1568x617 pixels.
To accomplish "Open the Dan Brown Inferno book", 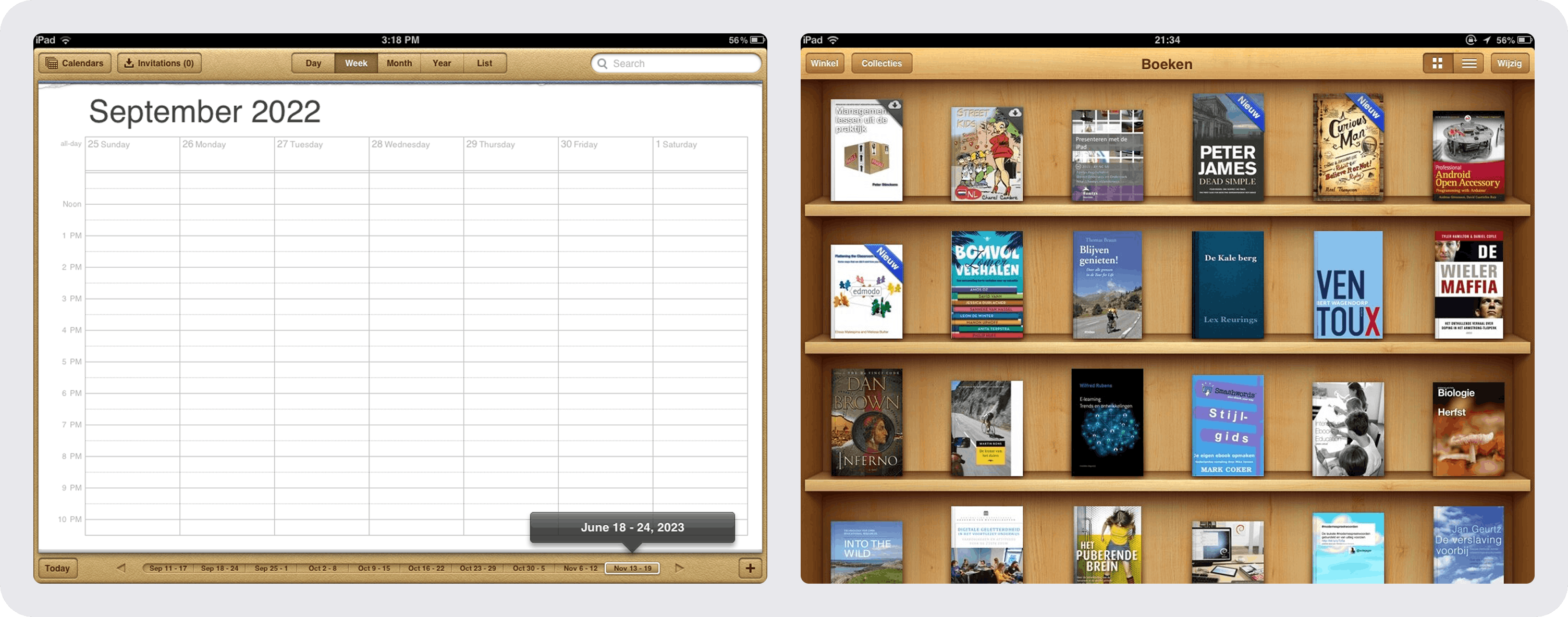I will [x=866, y=422].
